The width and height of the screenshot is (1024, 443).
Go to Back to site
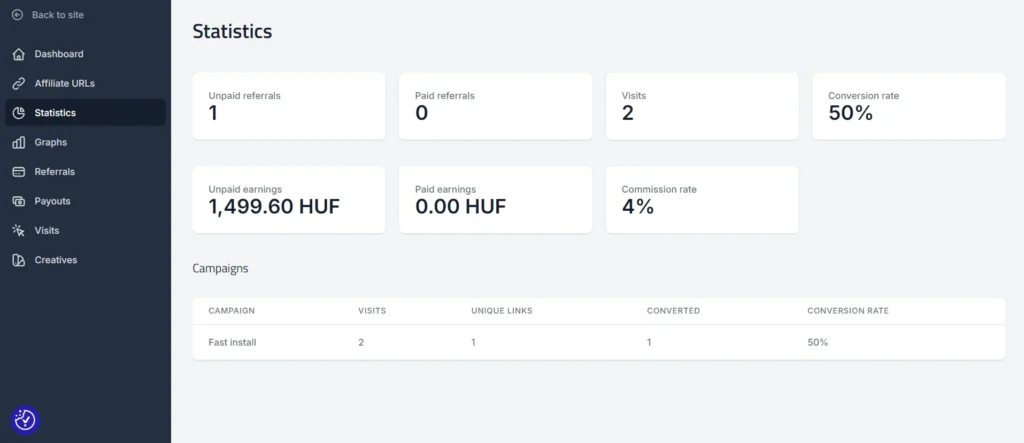(57, 15)
